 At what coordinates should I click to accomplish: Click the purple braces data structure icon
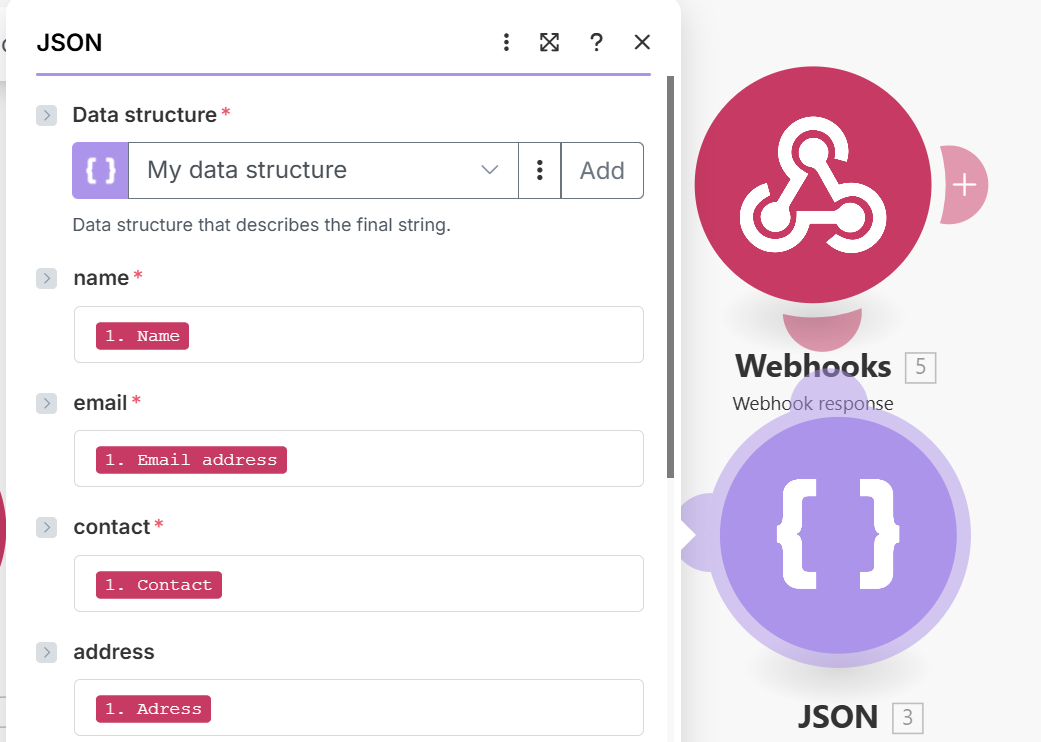tap(100, 171)
